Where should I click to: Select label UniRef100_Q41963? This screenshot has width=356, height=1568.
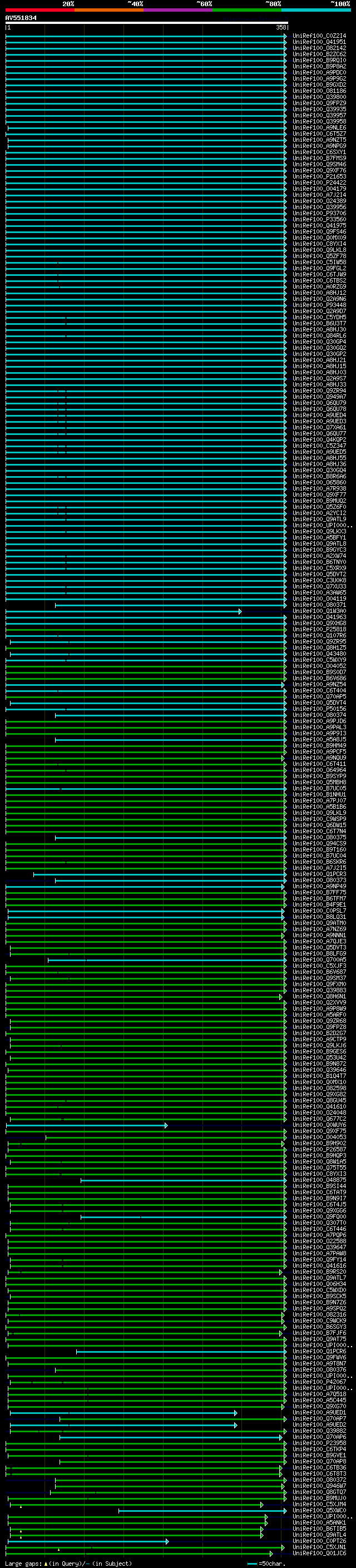pos(319,617)
